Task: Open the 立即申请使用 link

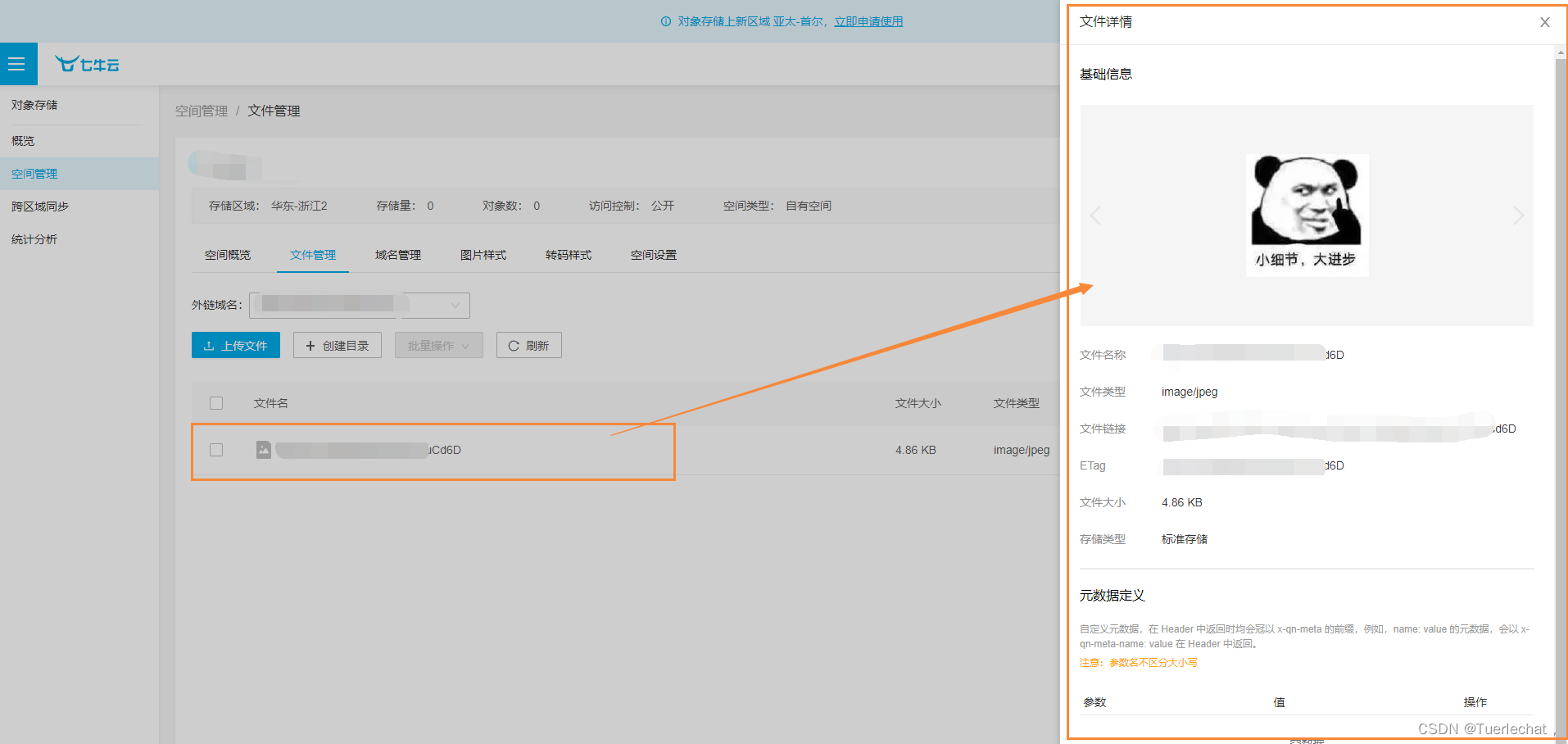Action: click(x=868, y=21)
